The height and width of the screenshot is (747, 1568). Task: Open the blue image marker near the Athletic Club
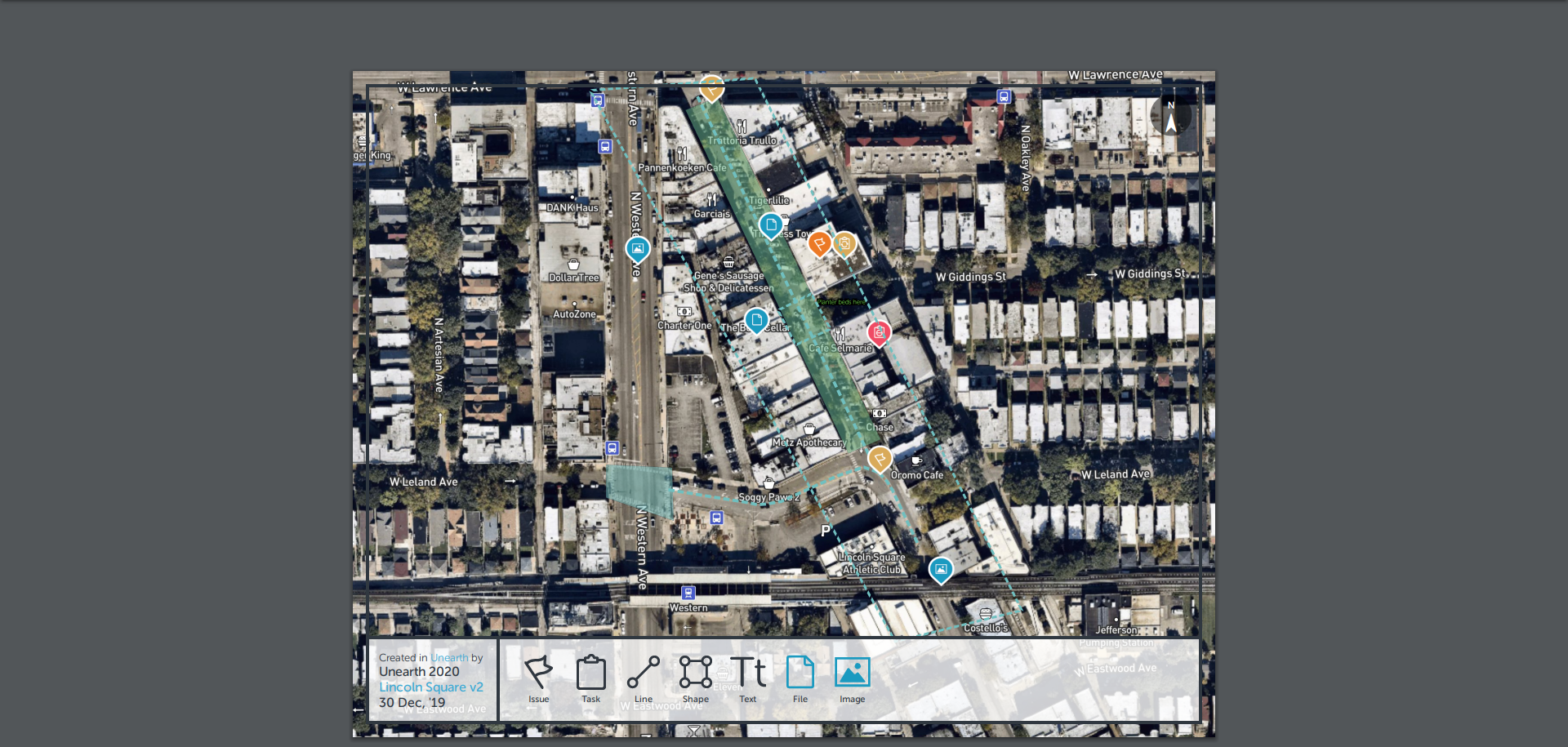[941, 570]
